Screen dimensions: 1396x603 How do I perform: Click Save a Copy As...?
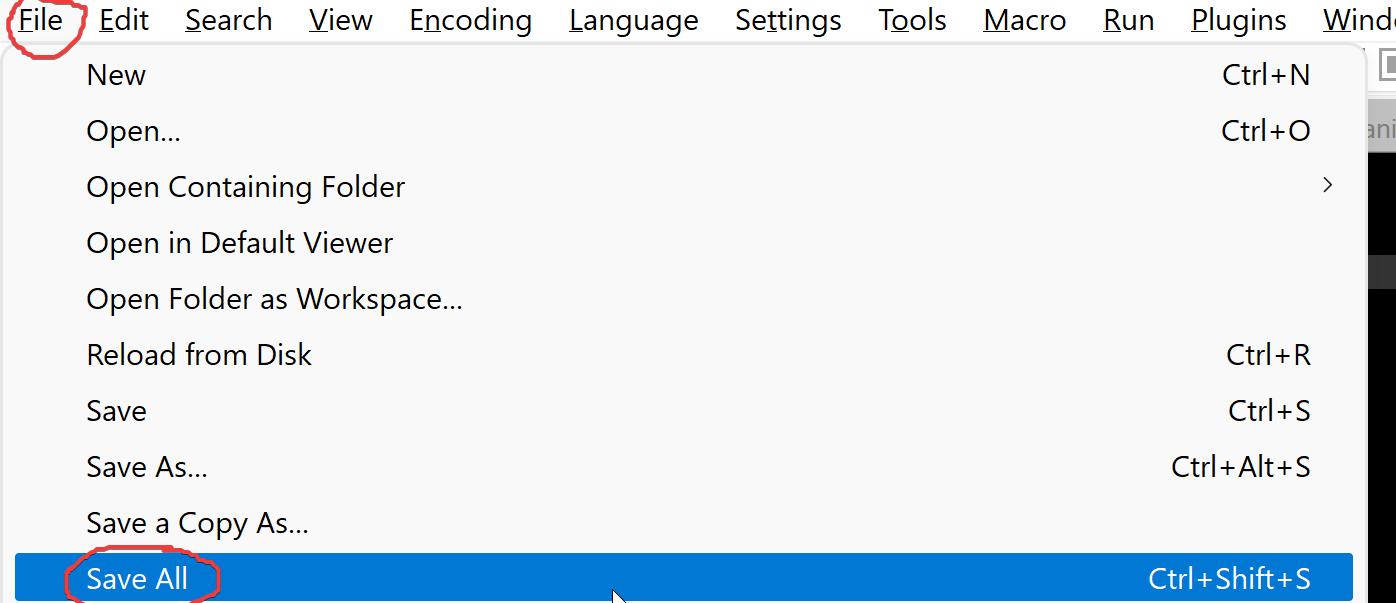click(197, 523)
